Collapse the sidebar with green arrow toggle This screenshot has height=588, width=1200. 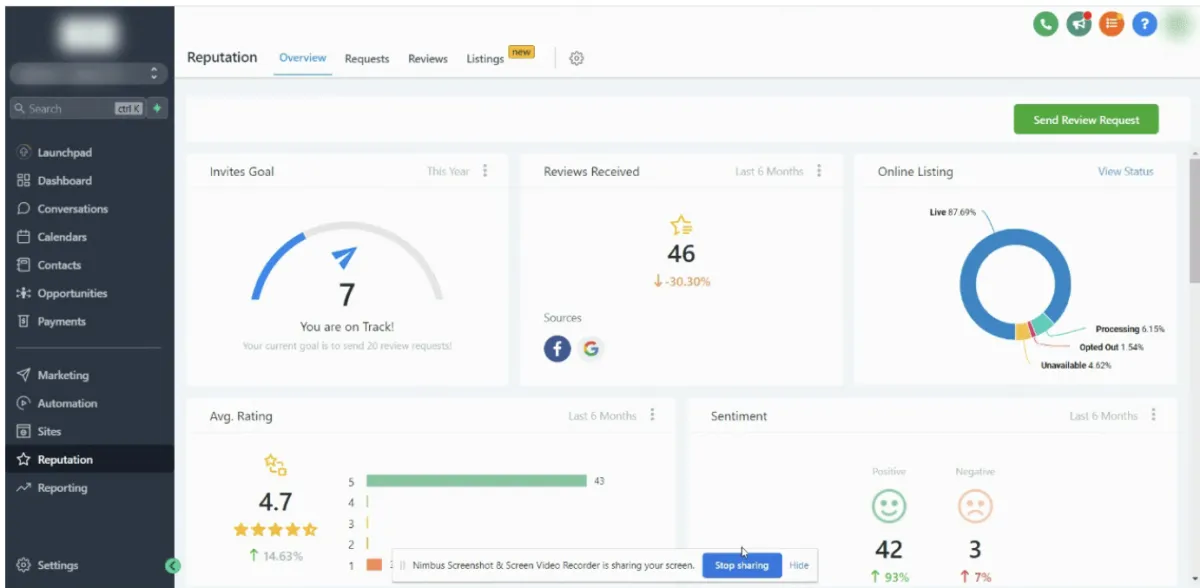tap(172, 566)
